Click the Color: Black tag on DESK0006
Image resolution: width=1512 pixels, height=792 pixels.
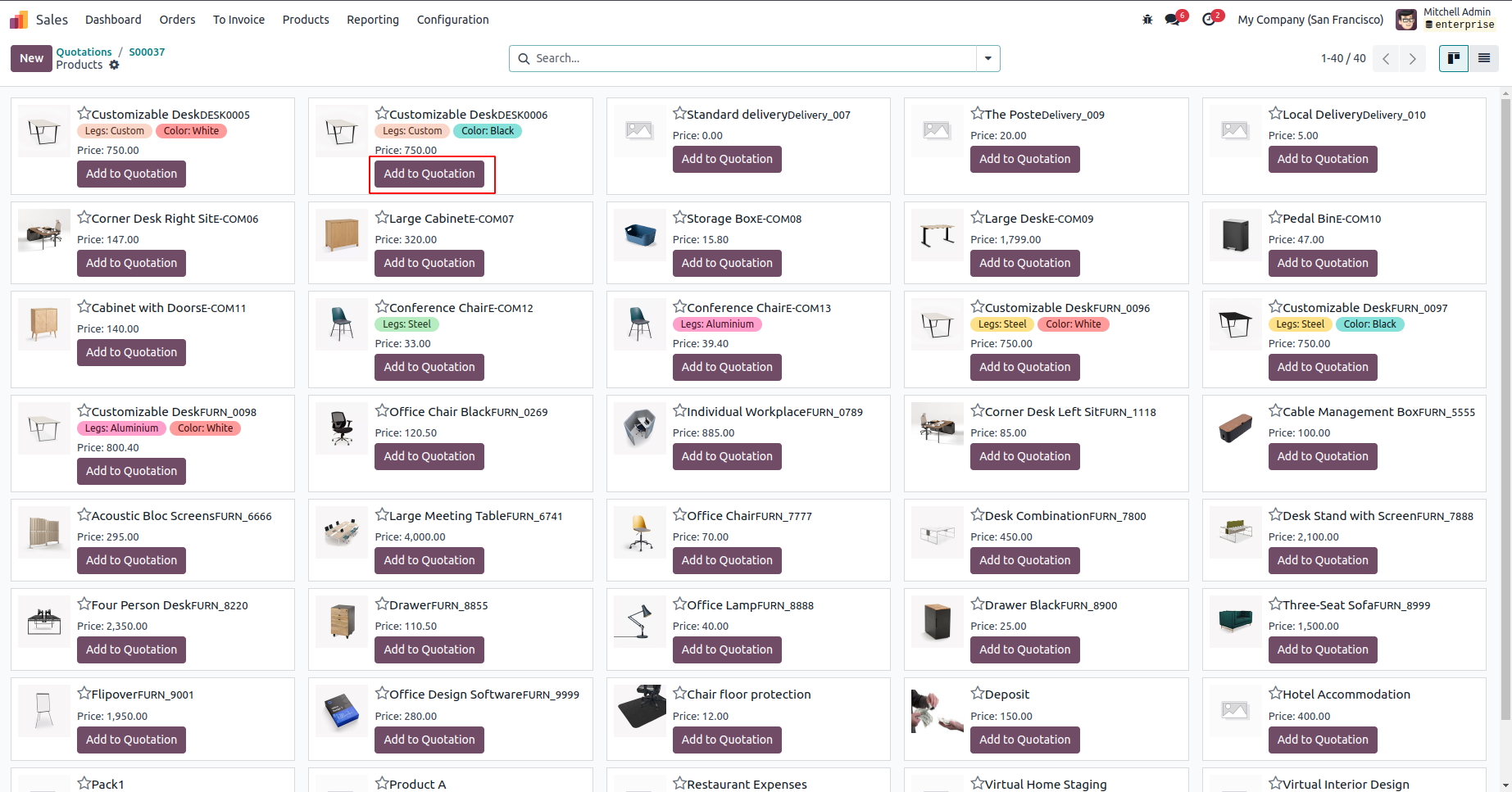(x=488, y=131)
